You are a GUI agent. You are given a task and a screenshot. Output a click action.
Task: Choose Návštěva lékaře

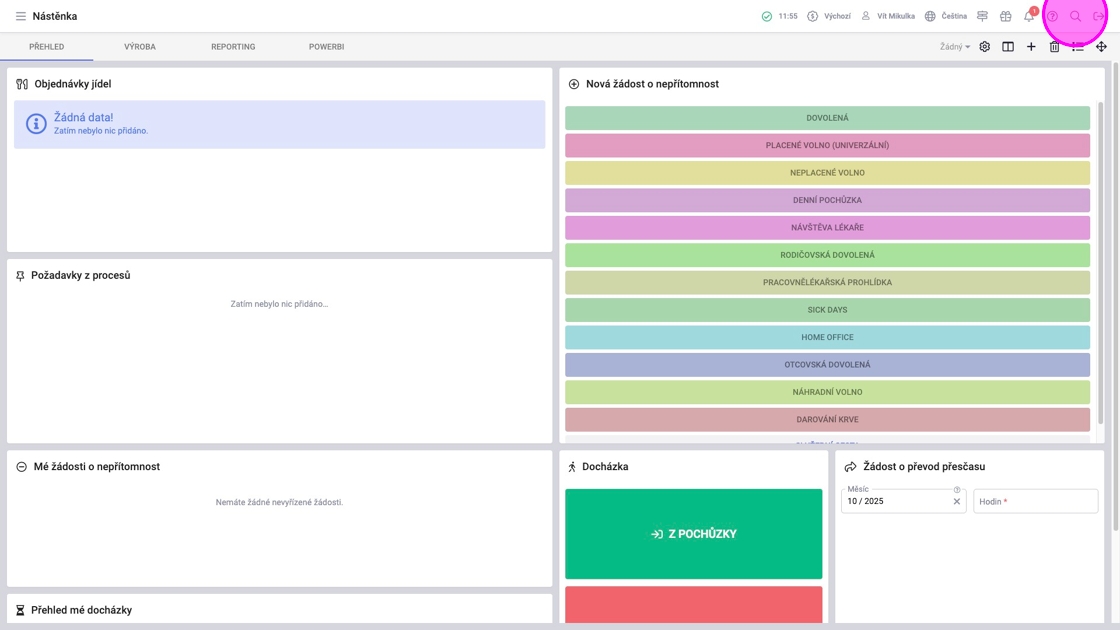click(x=827, y=227)
